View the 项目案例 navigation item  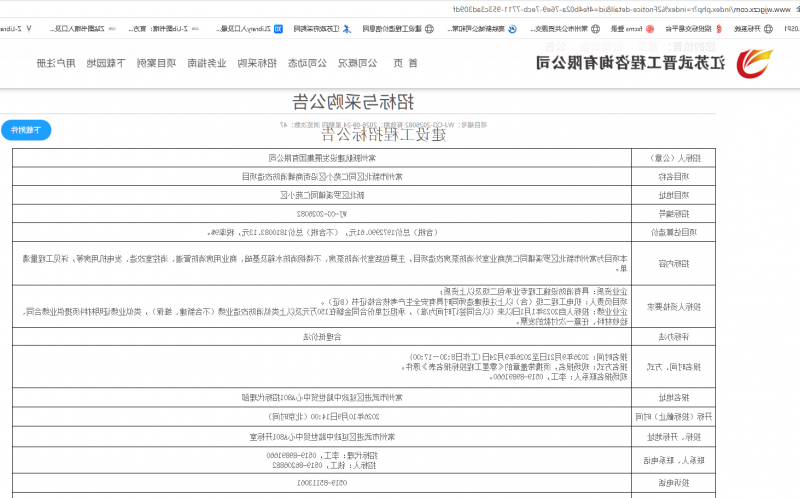tap(157, 63)
